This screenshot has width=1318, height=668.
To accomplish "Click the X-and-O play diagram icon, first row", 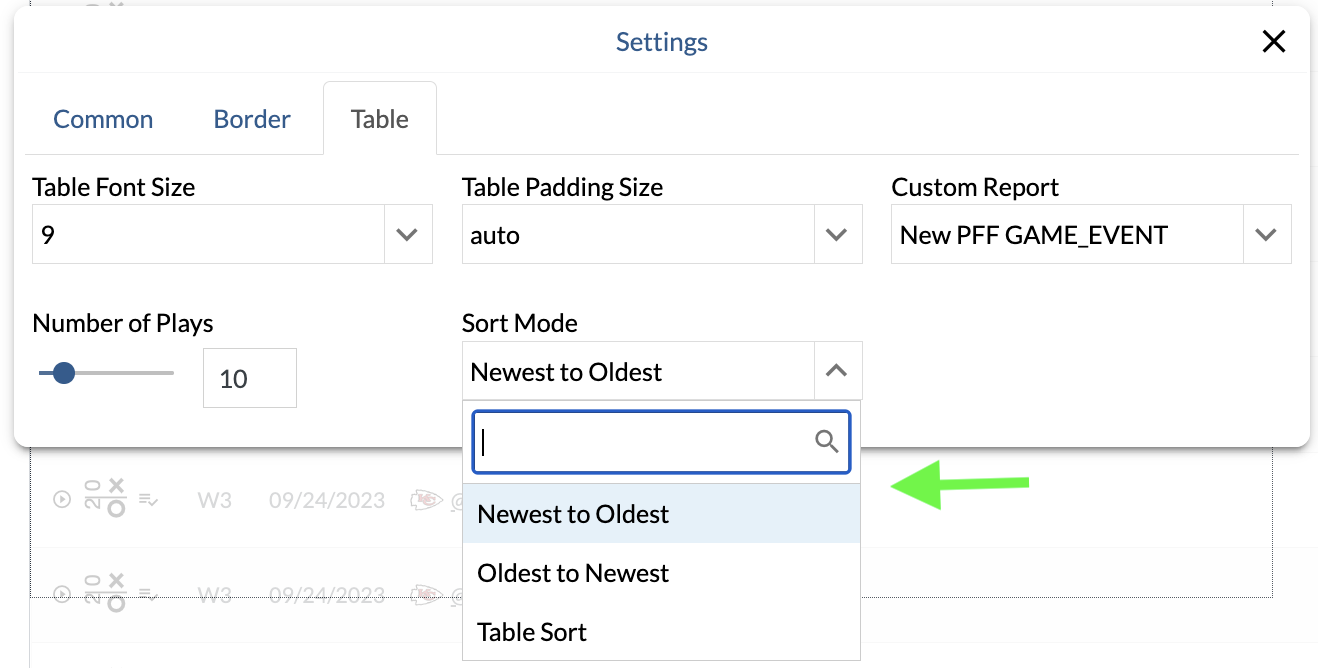I will tap(105, 498).
